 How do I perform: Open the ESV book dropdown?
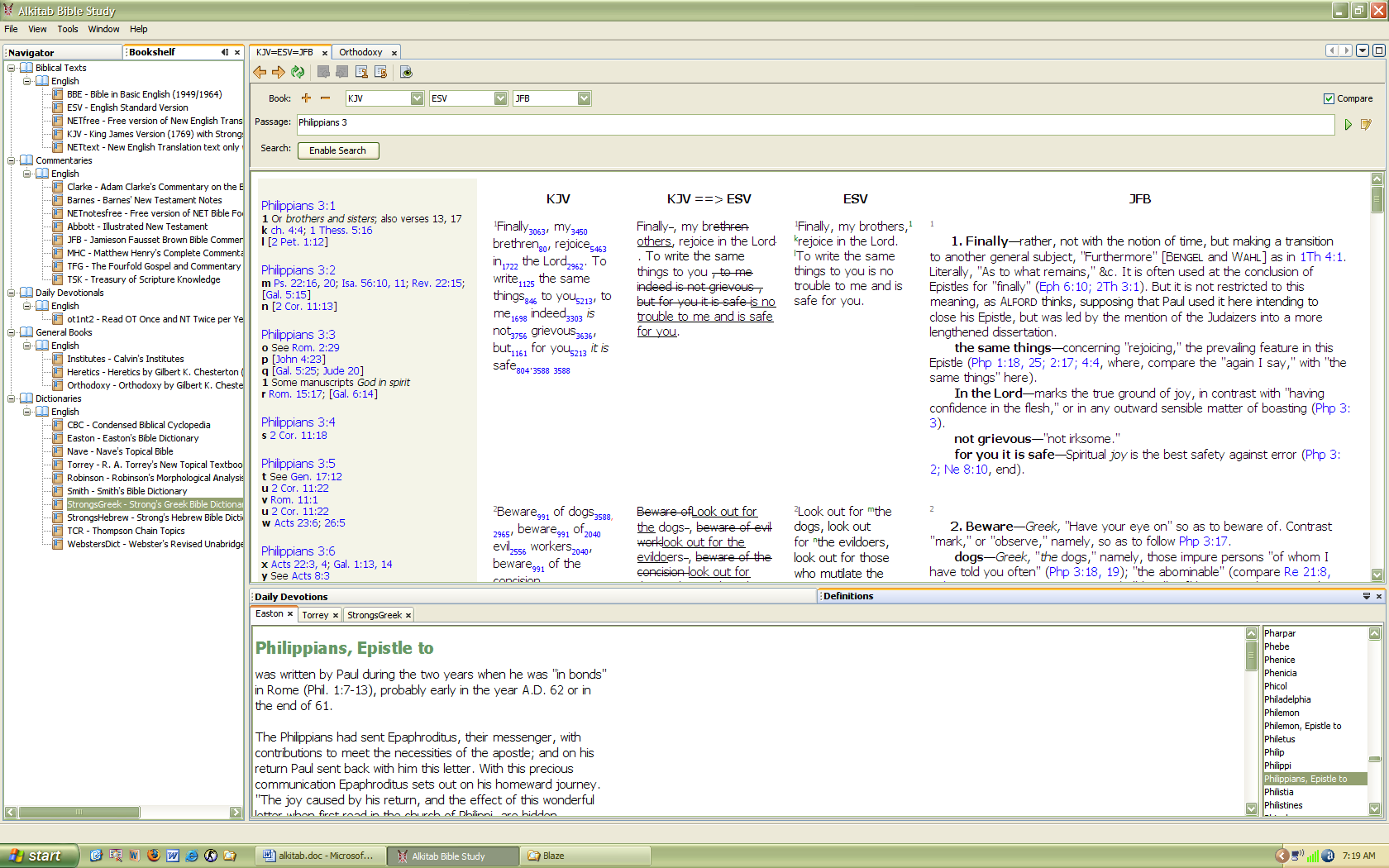click(500, 99)
